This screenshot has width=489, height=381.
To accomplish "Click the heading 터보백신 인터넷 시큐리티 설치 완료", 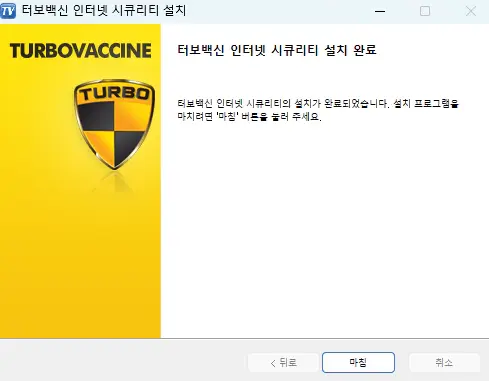I will coord(277,50).
